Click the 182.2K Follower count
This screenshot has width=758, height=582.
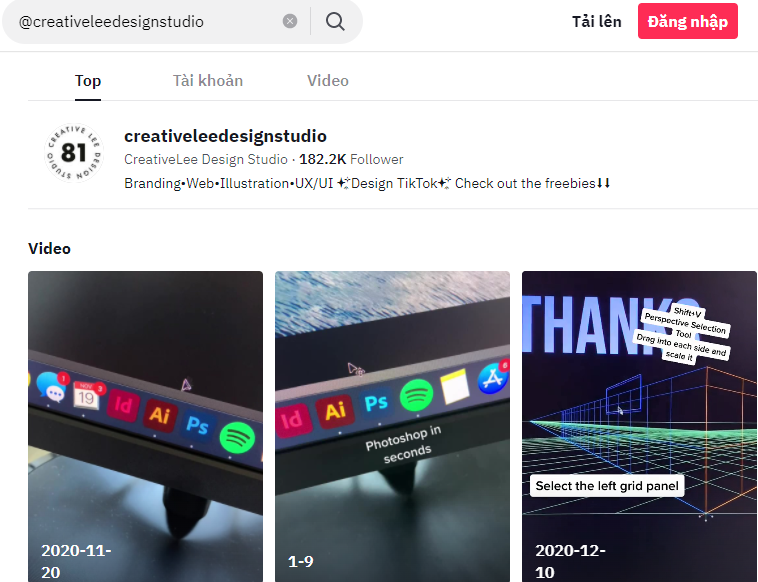351,159
